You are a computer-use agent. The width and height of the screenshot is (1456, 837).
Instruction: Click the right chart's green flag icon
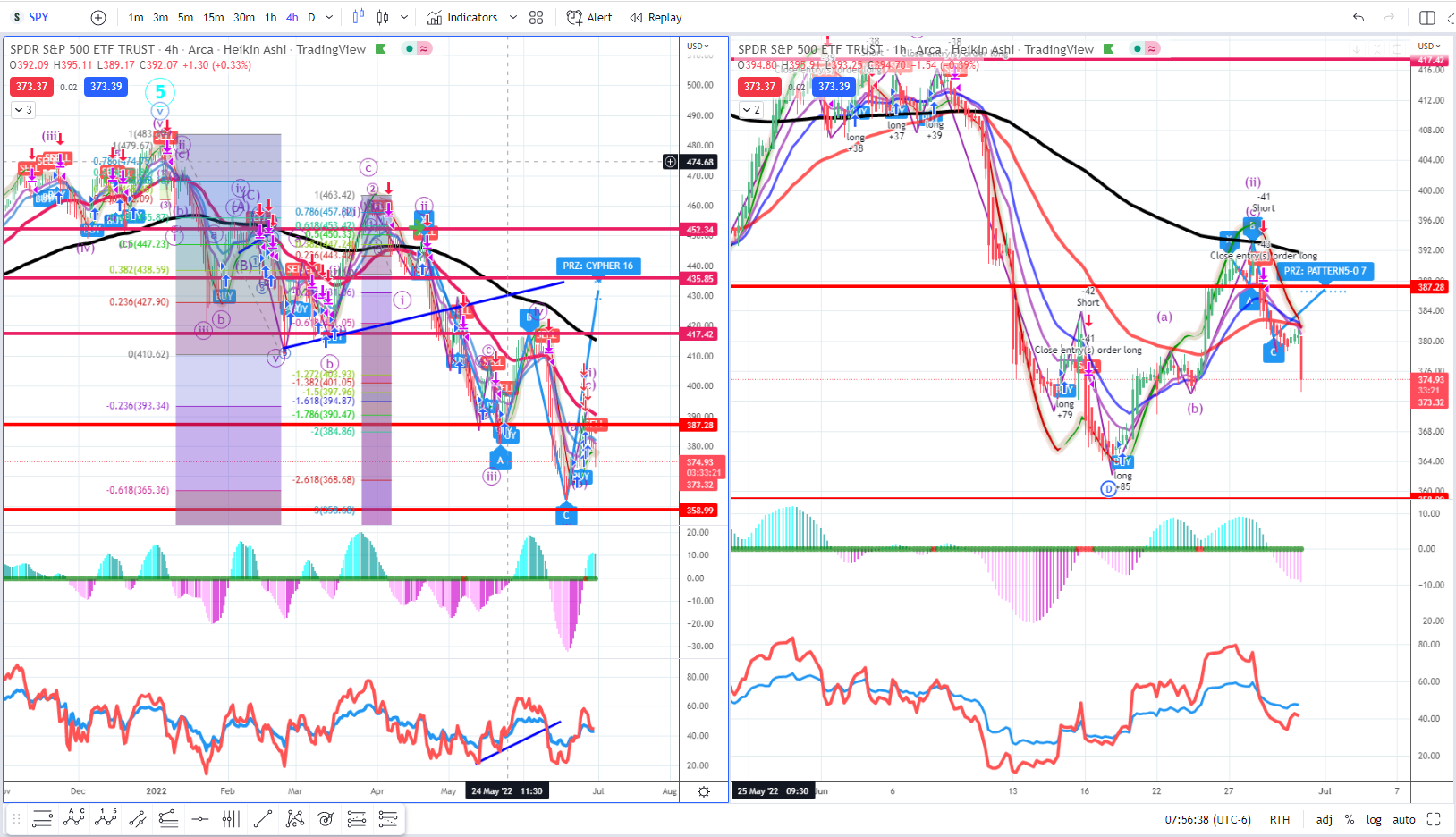pyautogui.click(x=1109, y=49)
